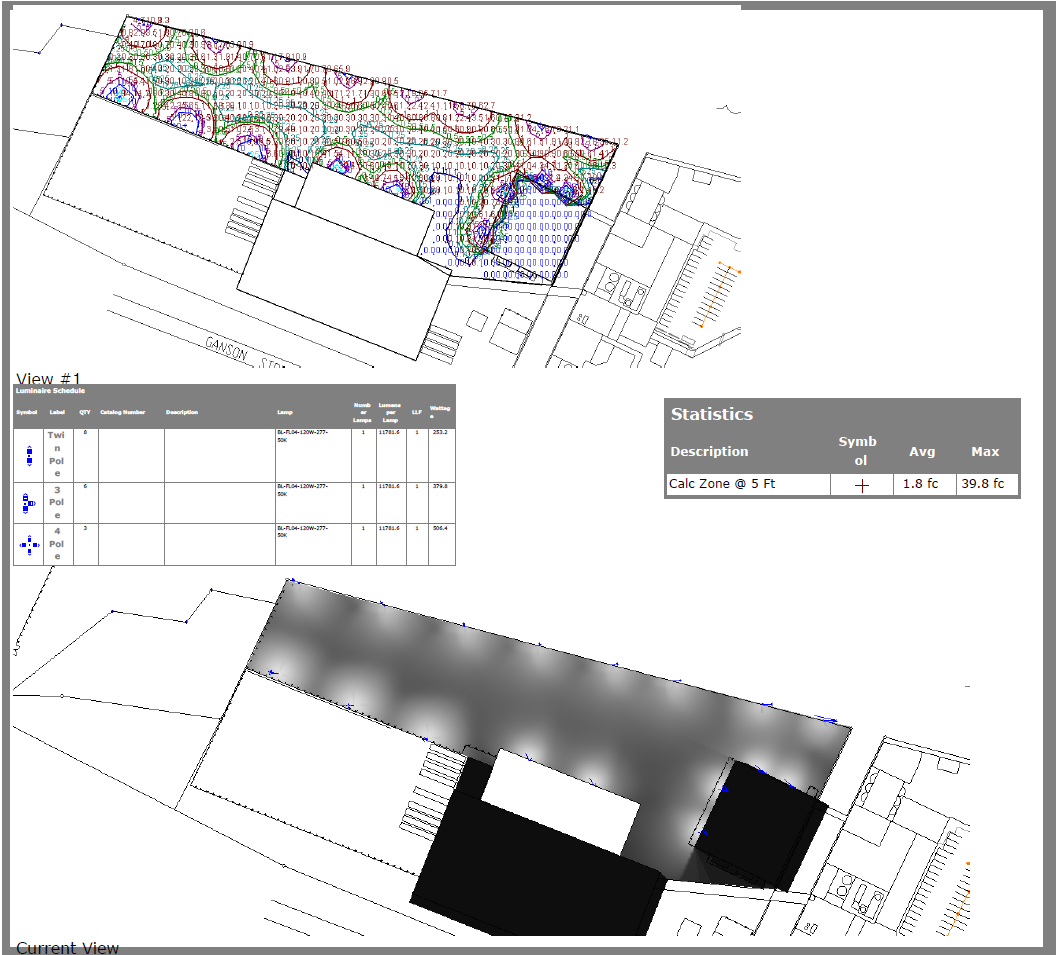1056x955 pixels.
Task: Select the 3 Pole label cell
Action: [x=56, y=503]
